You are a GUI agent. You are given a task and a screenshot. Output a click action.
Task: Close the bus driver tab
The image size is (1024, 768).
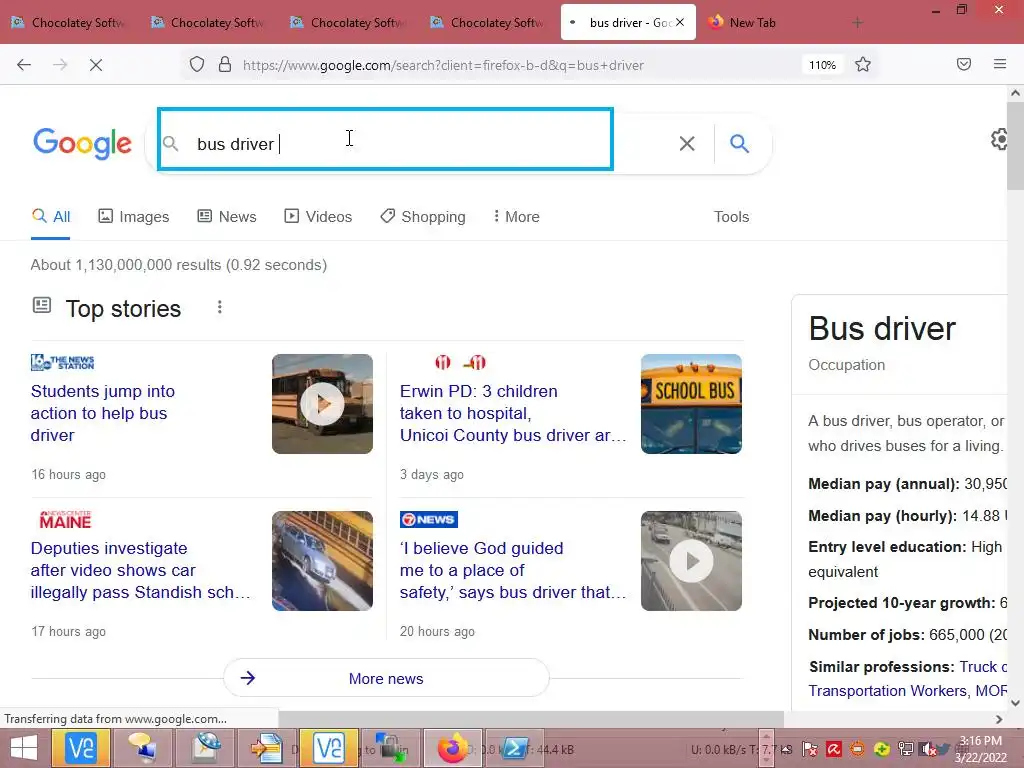680,22
